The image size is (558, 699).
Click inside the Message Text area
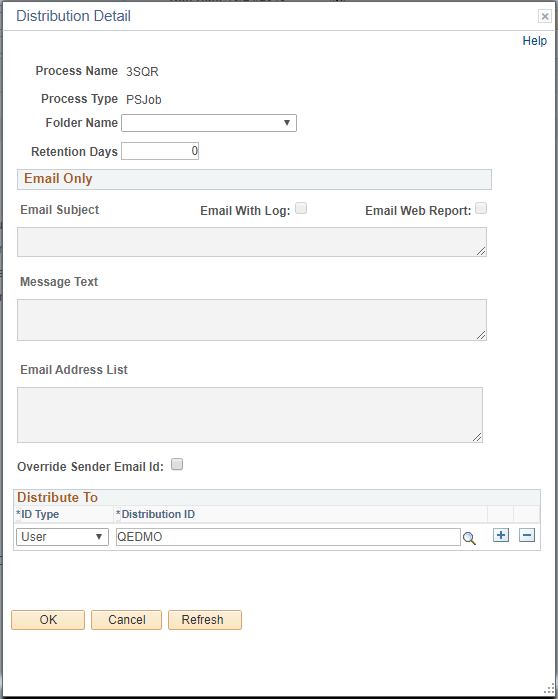(x=252, y=320)
